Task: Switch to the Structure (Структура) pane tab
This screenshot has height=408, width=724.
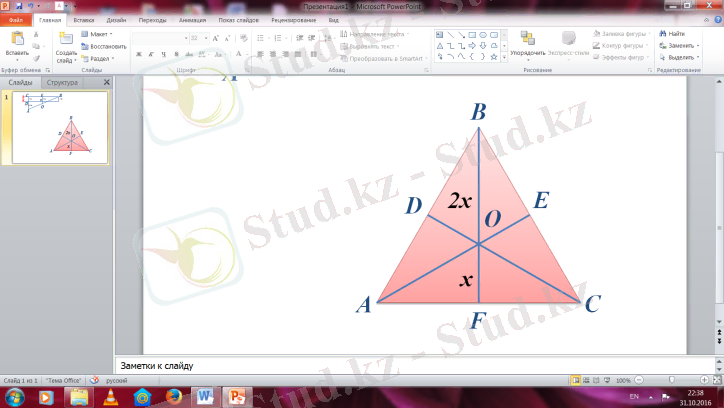Action: coord(62,83)
